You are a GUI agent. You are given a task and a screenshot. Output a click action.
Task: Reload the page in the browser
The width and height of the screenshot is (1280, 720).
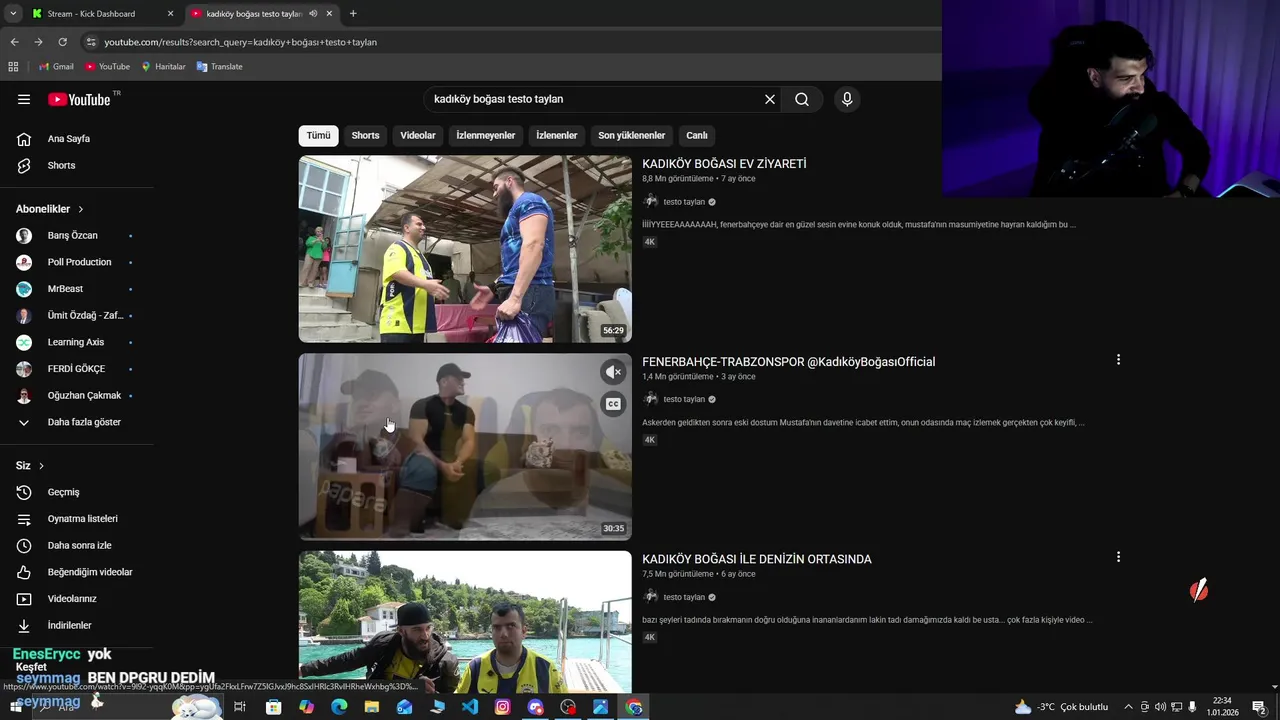pyautogui.click(x=62, y=42)
